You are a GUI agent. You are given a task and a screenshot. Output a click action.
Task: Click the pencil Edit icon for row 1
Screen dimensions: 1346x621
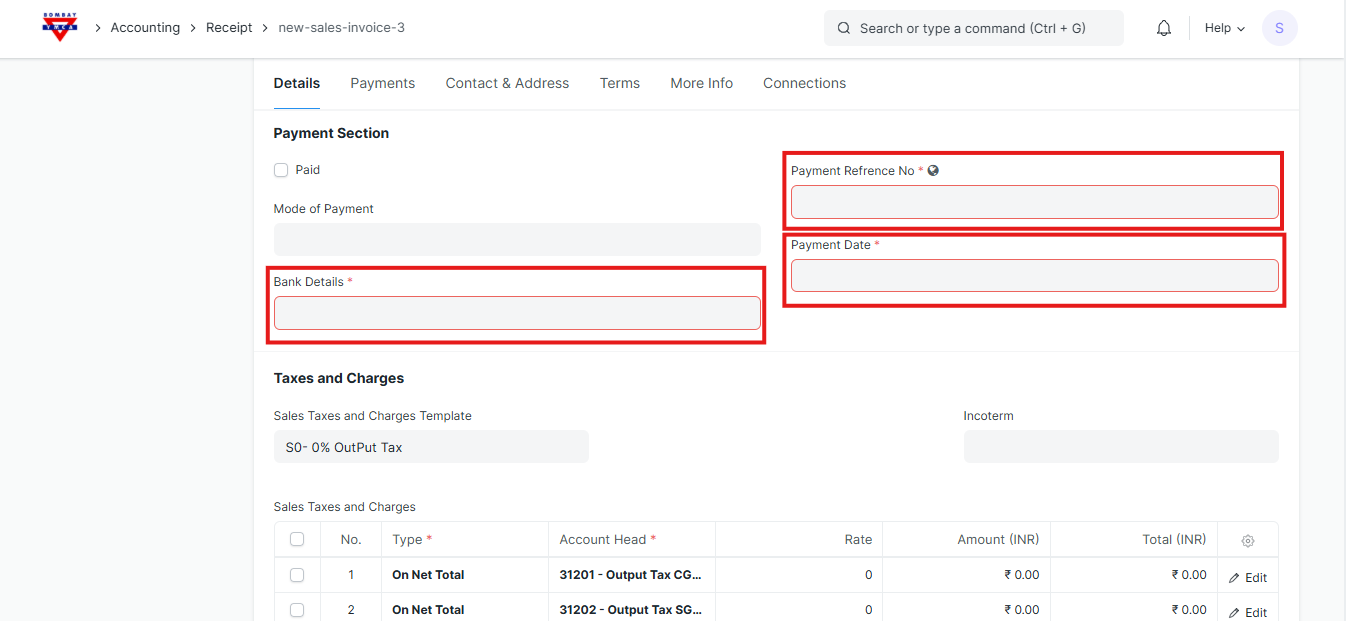(x=1234, y=578)
